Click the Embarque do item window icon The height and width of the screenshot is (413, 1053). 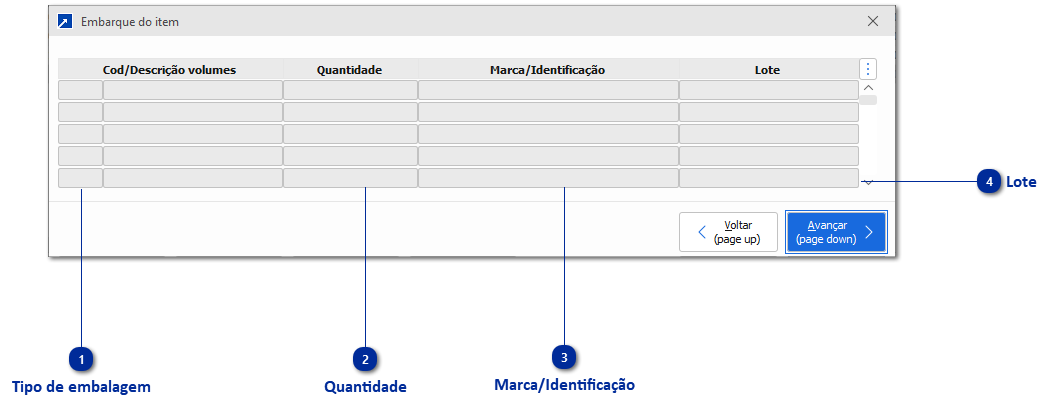click(66, 21)
